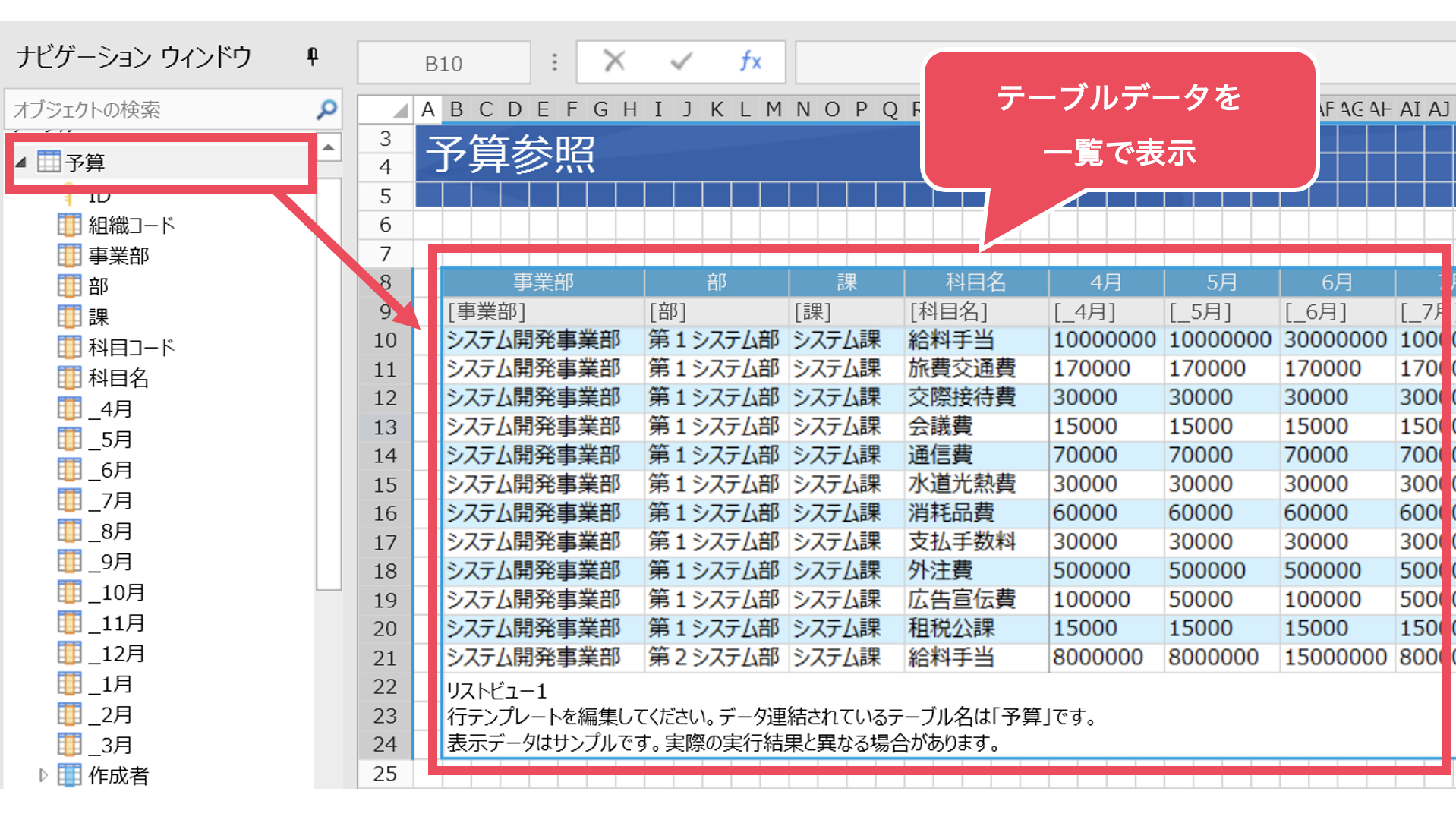The width and height of the screenshot is (1456, 820).
Task: Select row header 13
Action: [385, 427]
